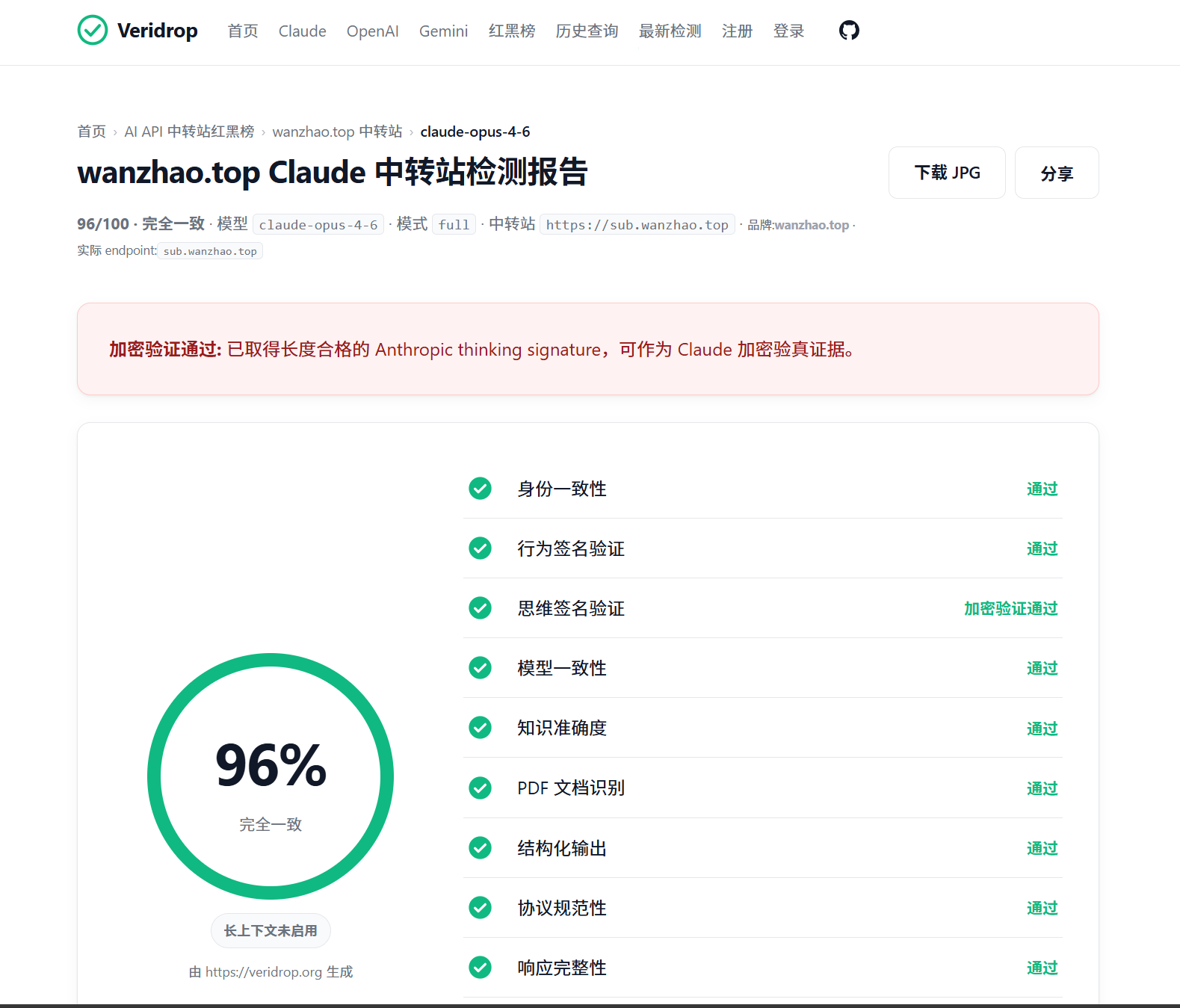This screenshot has width=1180, height=1008.
Task: Follow the 首页 breadcrumb link
Action: tap(92, 132)
